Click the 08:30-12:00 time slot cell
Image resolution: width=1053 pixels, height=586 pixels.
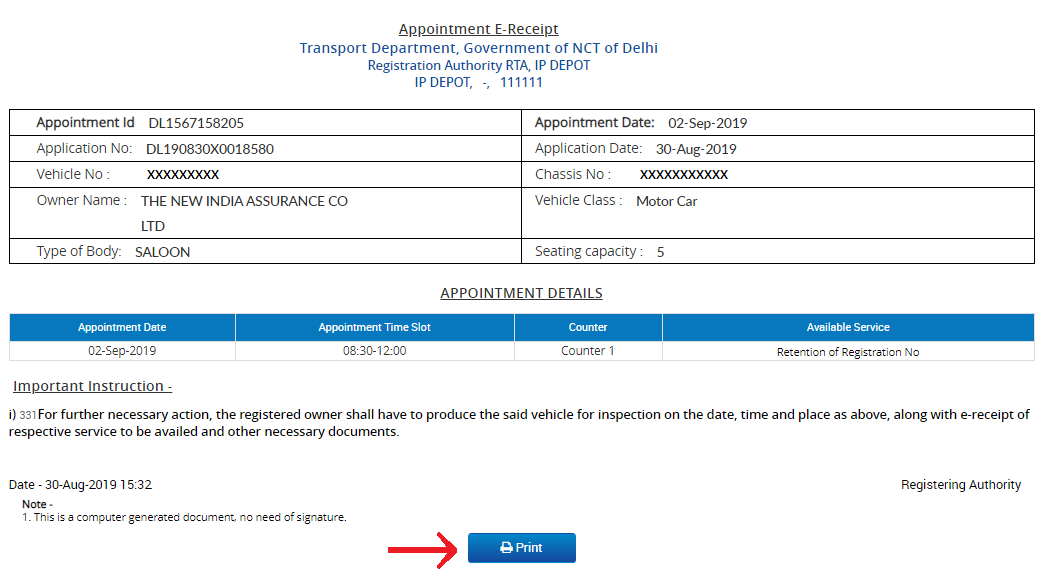[375, 351]
